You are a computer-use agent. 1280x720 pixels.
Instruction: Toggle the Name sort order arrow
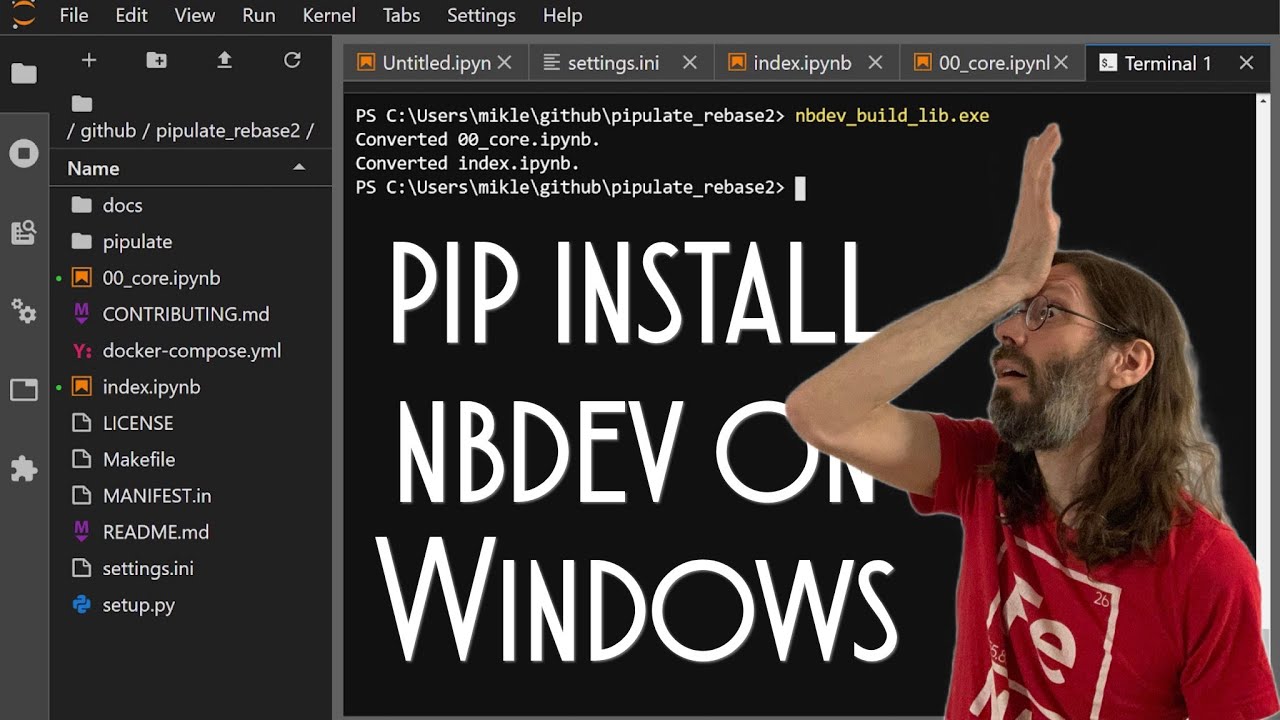299,167
